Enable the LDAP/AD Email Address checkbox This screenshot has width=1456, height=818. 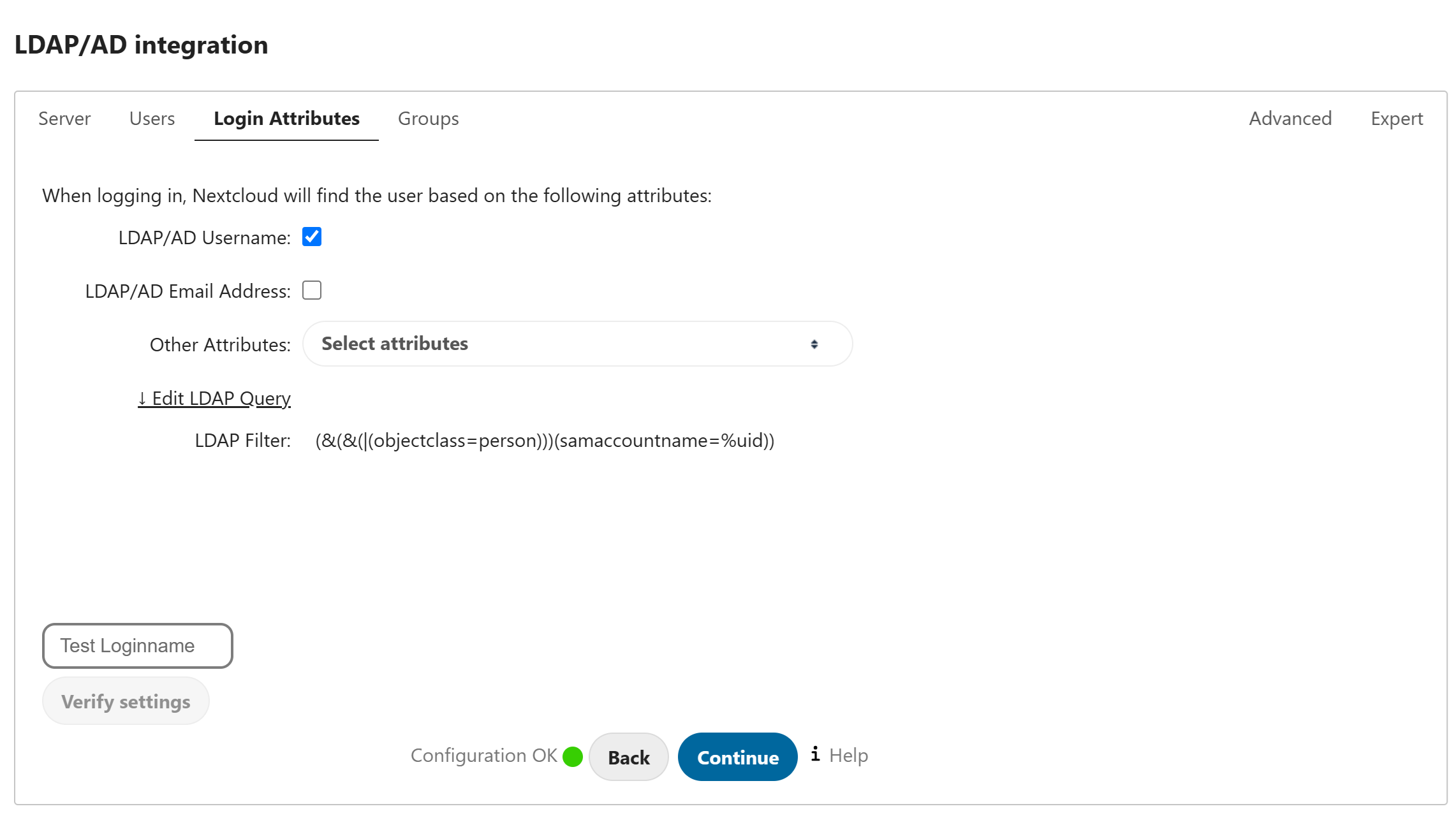[x=312, y=291]
